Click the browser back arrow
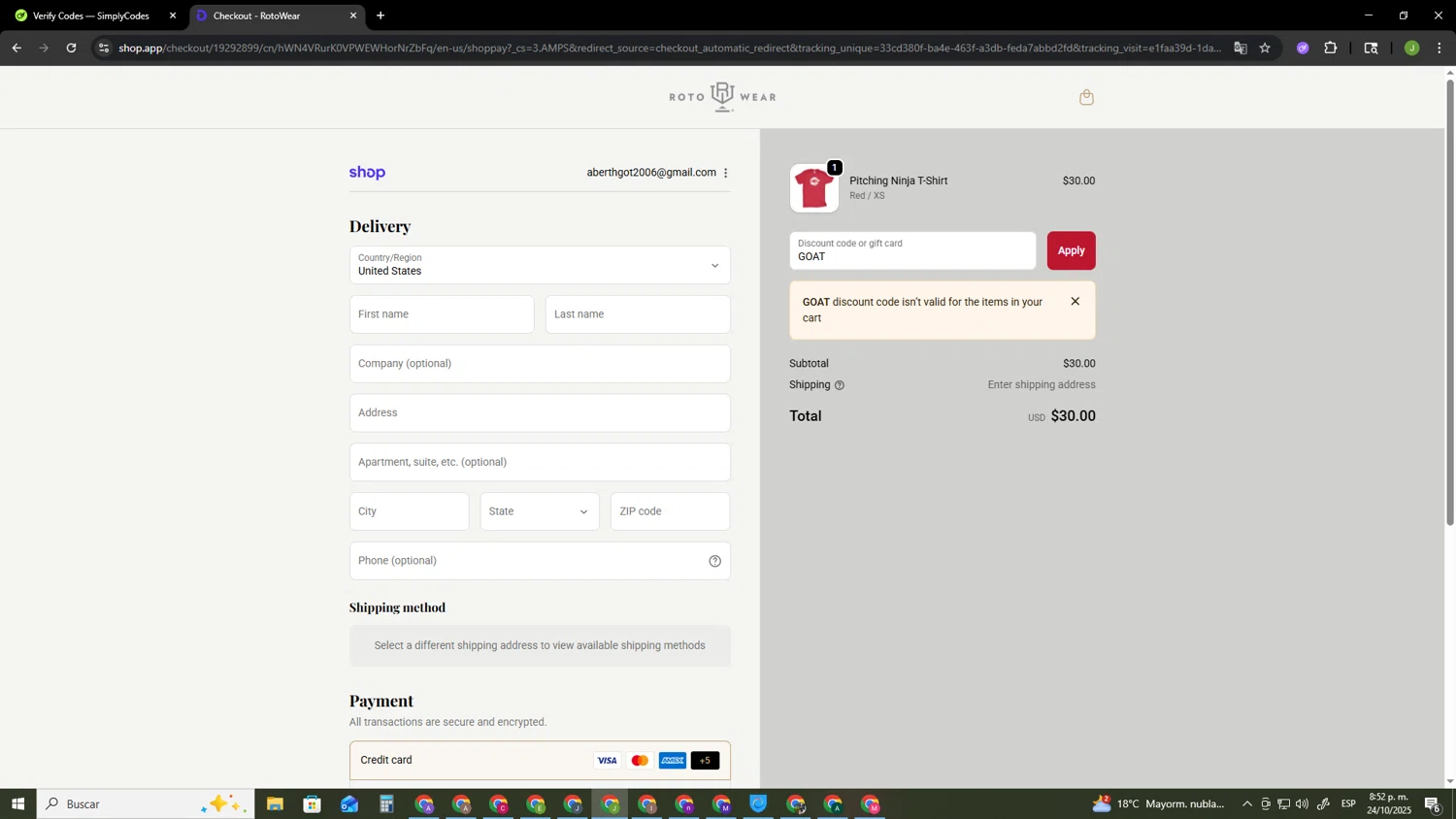This screenshot has width=1456, height=819. pyautogui.click(x=17, y=48)
